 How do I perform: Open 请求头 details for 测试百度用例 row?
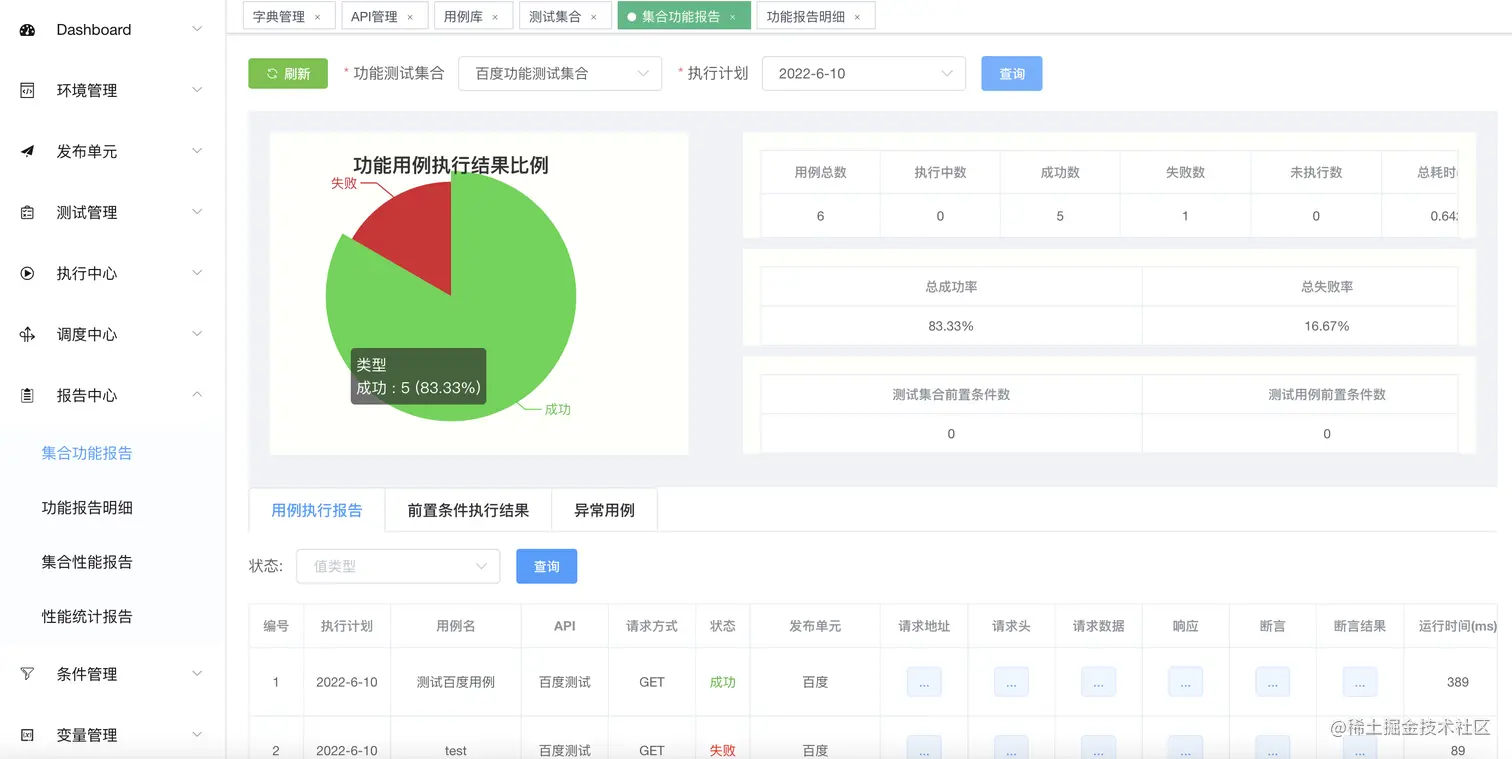click(1011, 682)
